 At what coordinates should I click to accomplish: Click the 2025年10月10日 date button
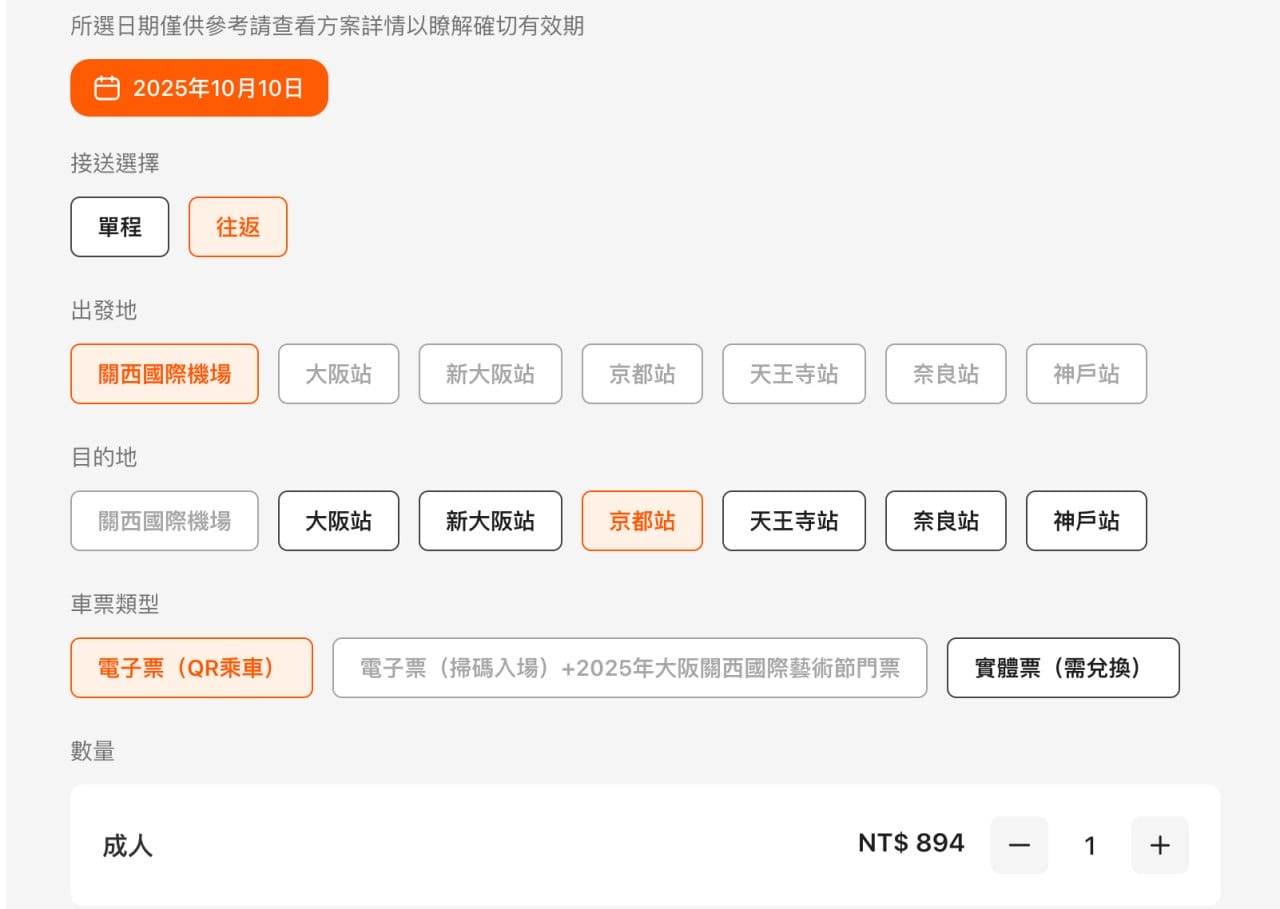(x=198, y=88)
